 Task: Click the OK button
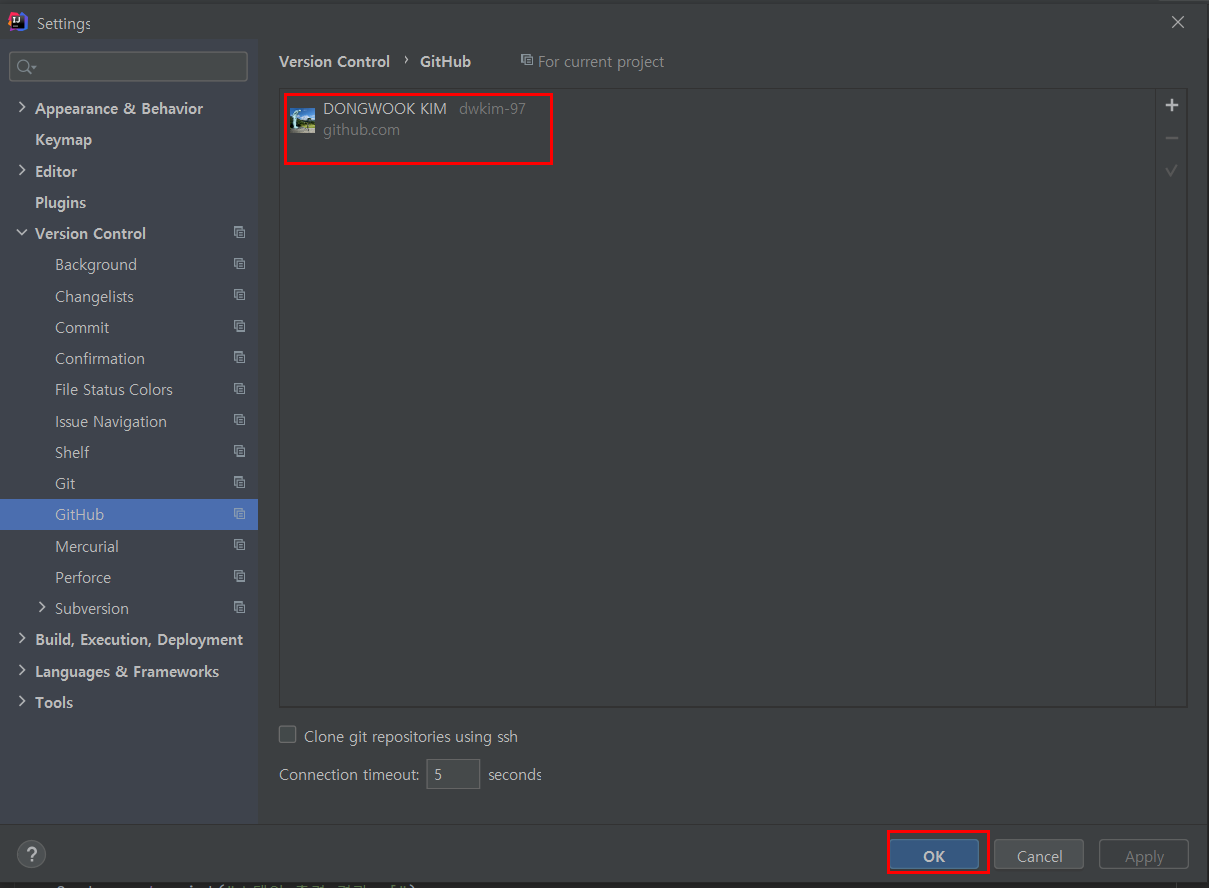tap(934, 855)
